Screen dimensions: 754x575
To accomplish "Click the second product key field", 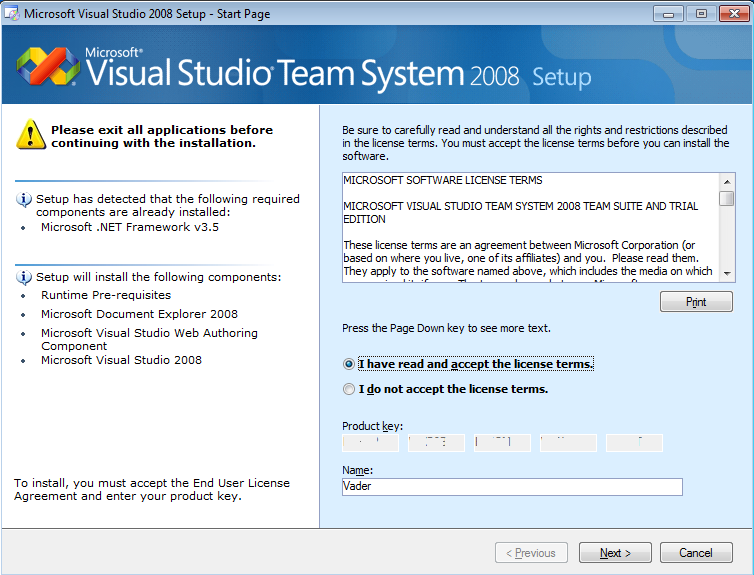I will [x=436, y=443].
